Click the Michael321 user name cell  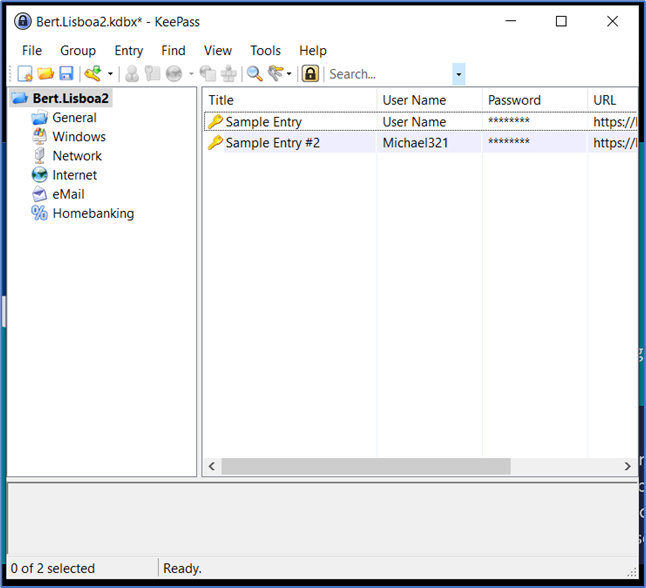pyautogui.click(x=415, y=143)
